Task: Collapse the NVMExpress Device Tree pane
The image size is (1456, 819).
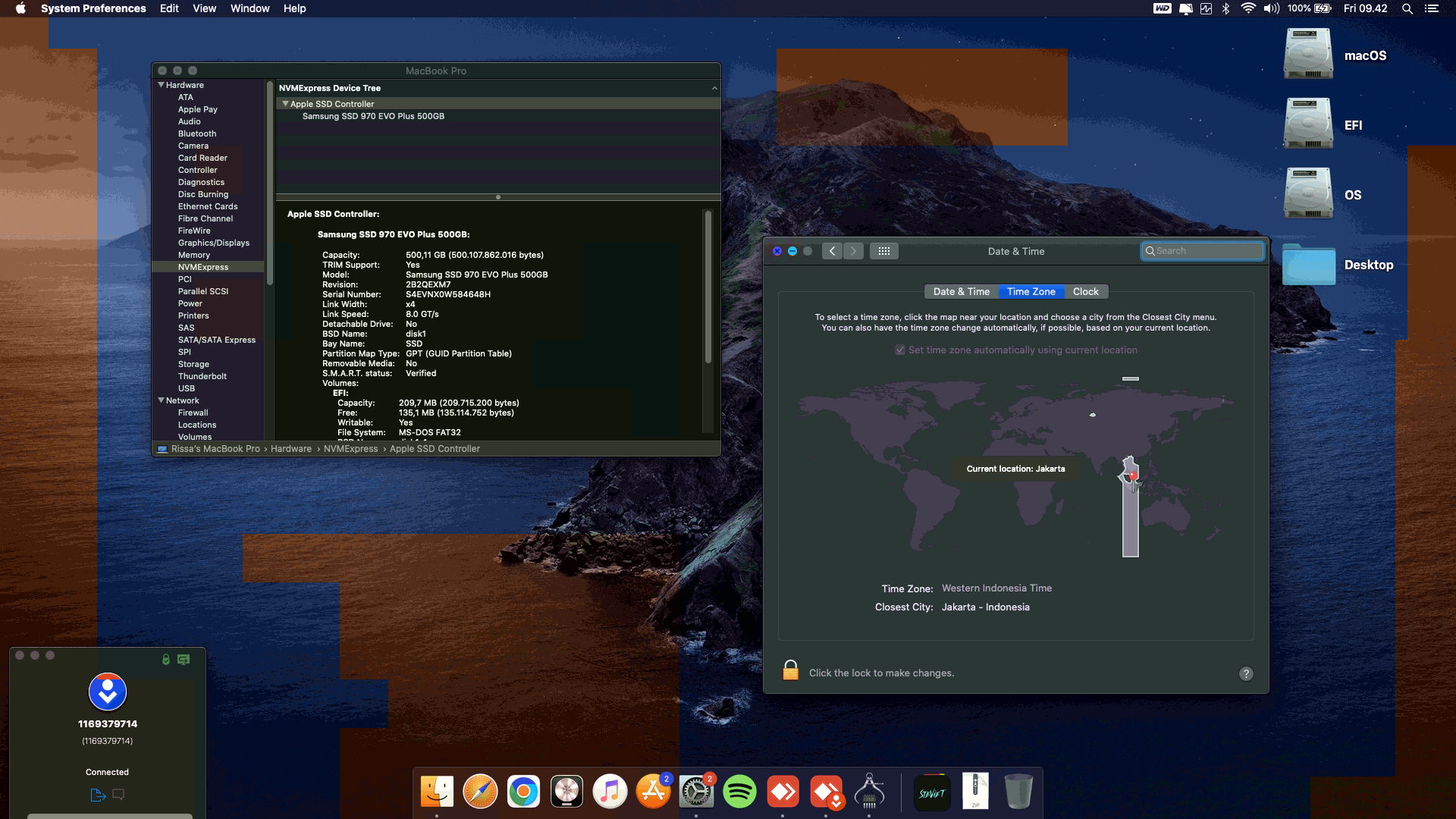Action: point(714,88)
